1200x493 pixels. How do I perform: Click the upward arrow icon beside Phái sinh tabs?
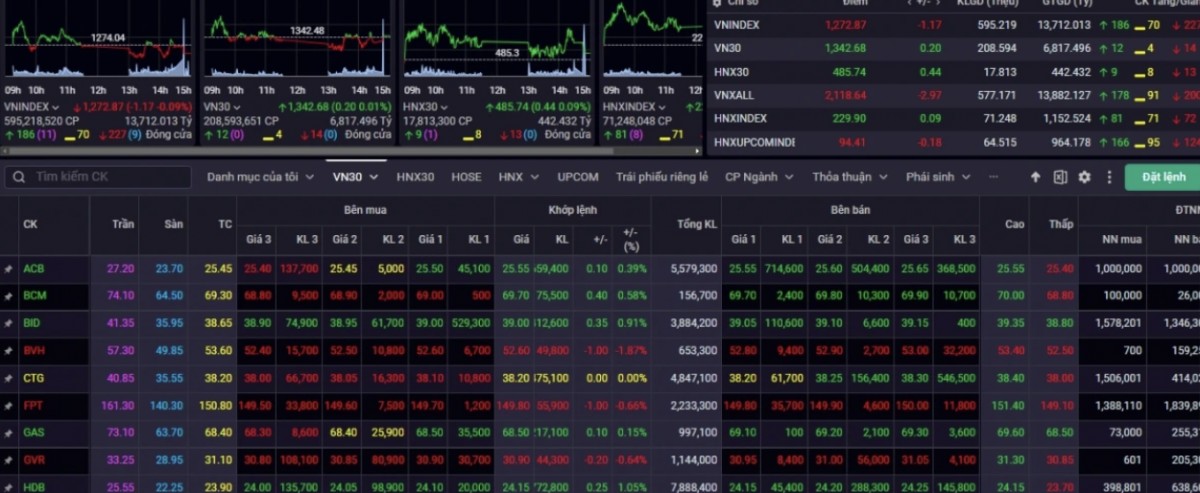pos(1036,177)
